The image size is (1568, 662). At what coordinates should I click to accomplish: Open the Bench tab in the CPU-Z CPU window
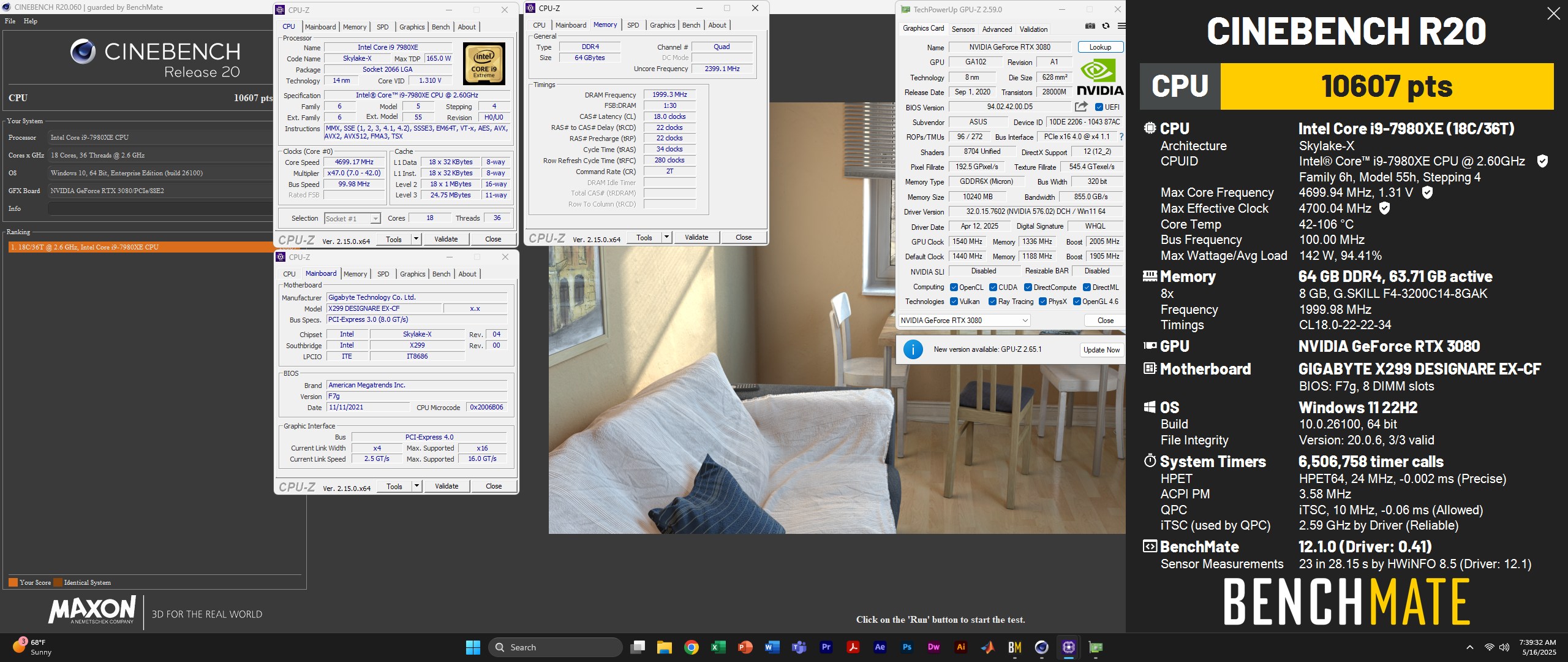coord(440,27)
